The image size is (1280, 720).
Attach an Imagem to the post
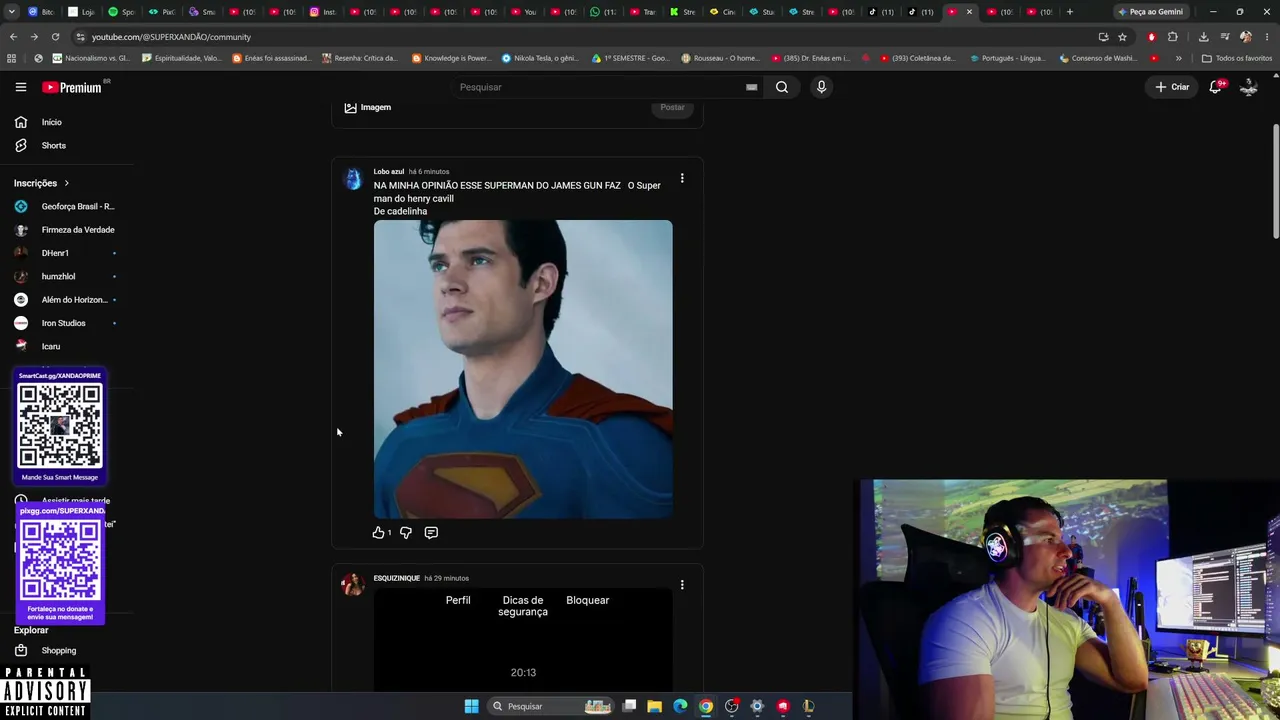click(x=368, y=107)
